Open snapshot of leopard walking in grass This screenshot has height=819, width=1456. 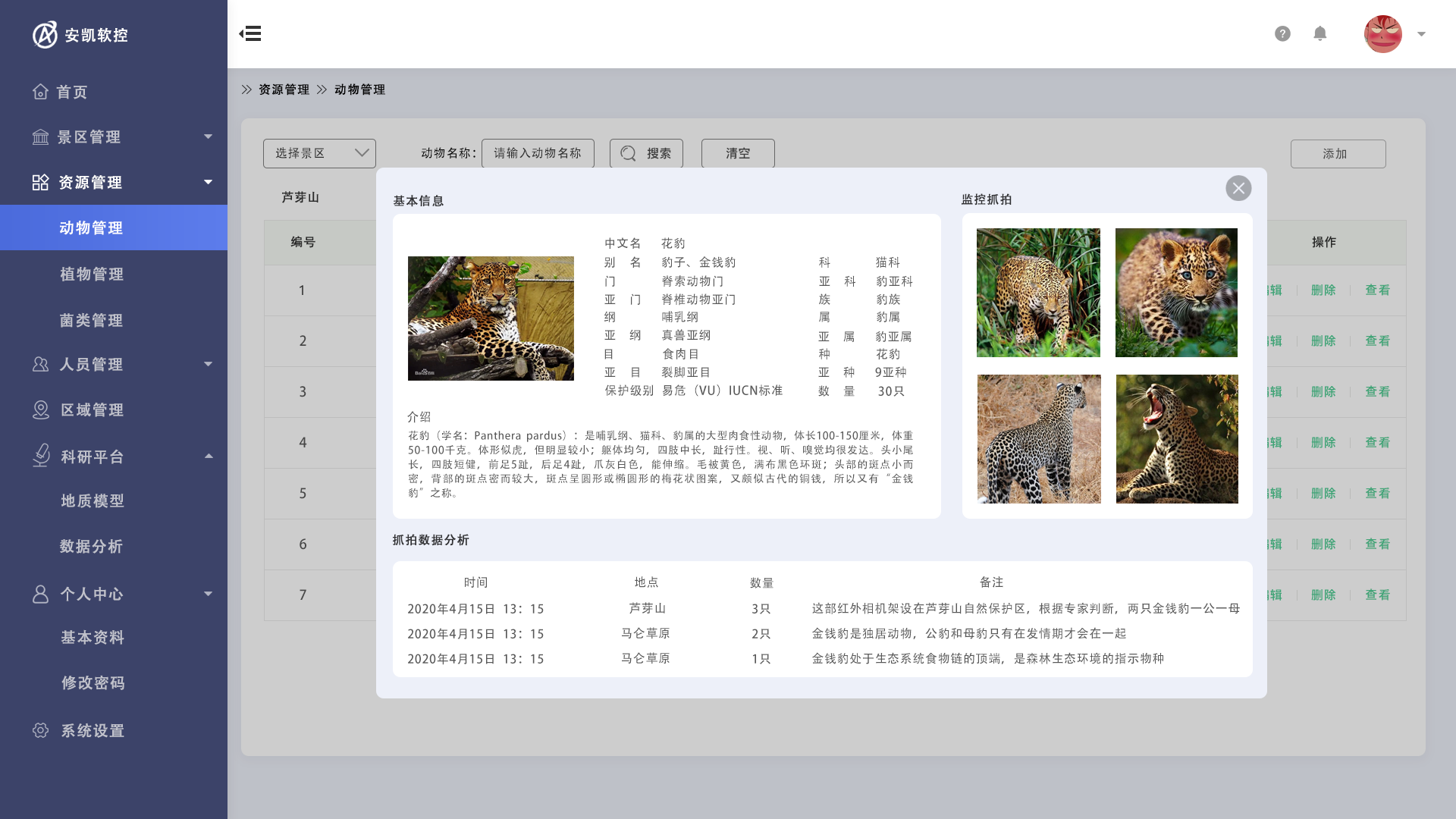pyautogui.click(x=1038, y=293)
